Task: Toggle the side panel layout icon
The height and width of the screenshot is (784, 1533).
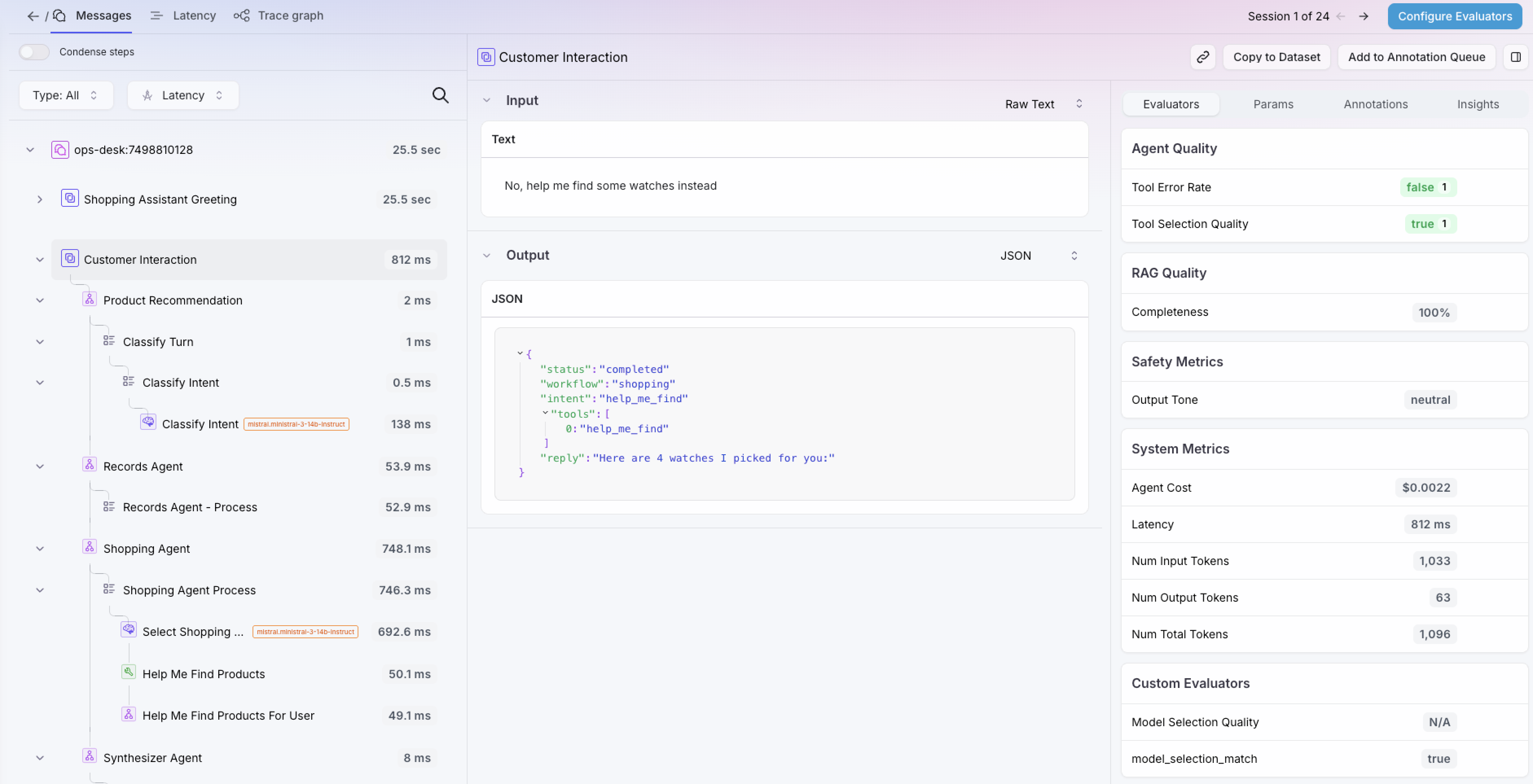Action: [x=1515, y=57]
